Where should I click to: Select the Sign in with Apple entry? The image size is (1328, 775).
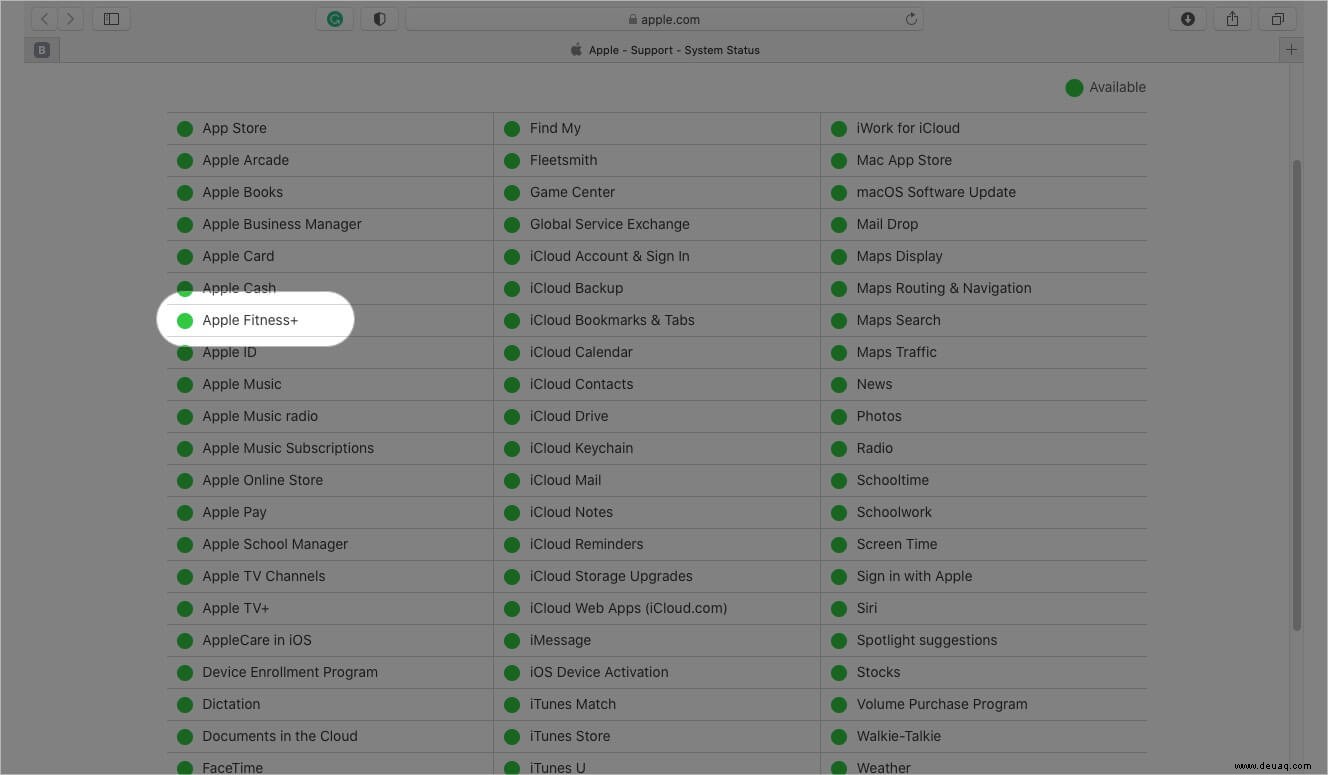tap(914, 576)
